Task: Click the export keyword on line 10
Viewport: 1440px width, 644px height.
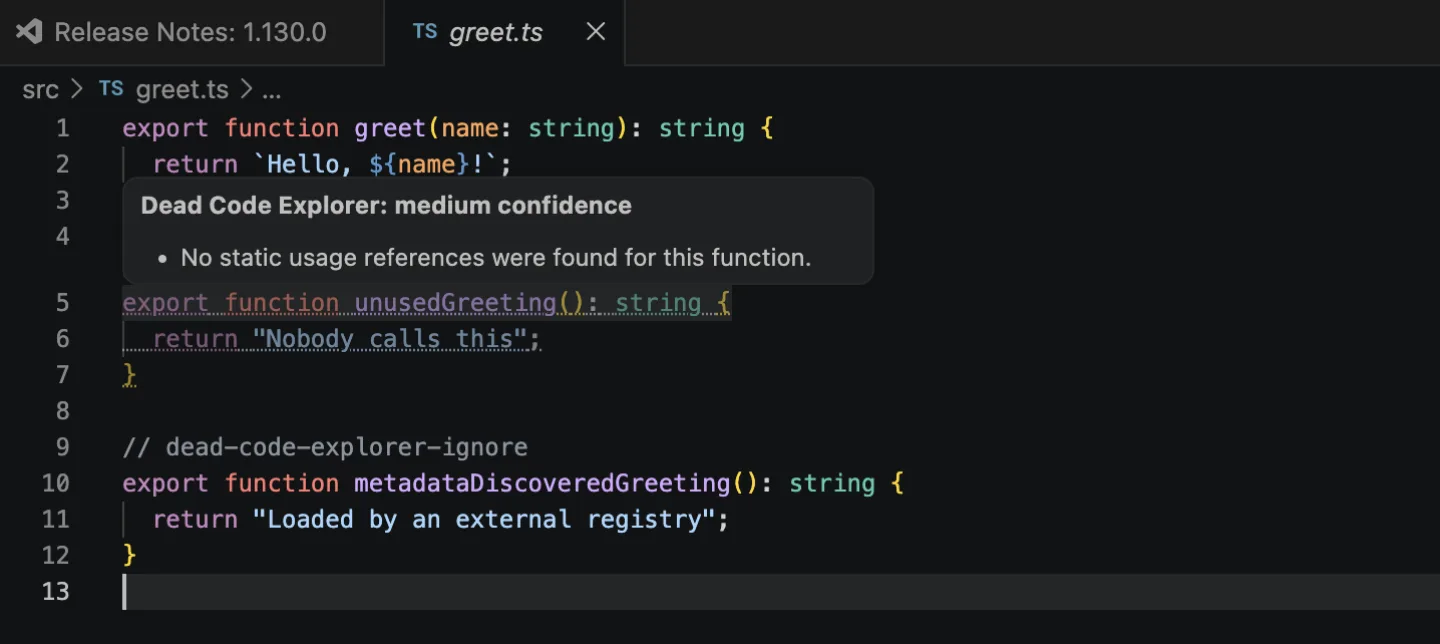Action: coord(166,483)
